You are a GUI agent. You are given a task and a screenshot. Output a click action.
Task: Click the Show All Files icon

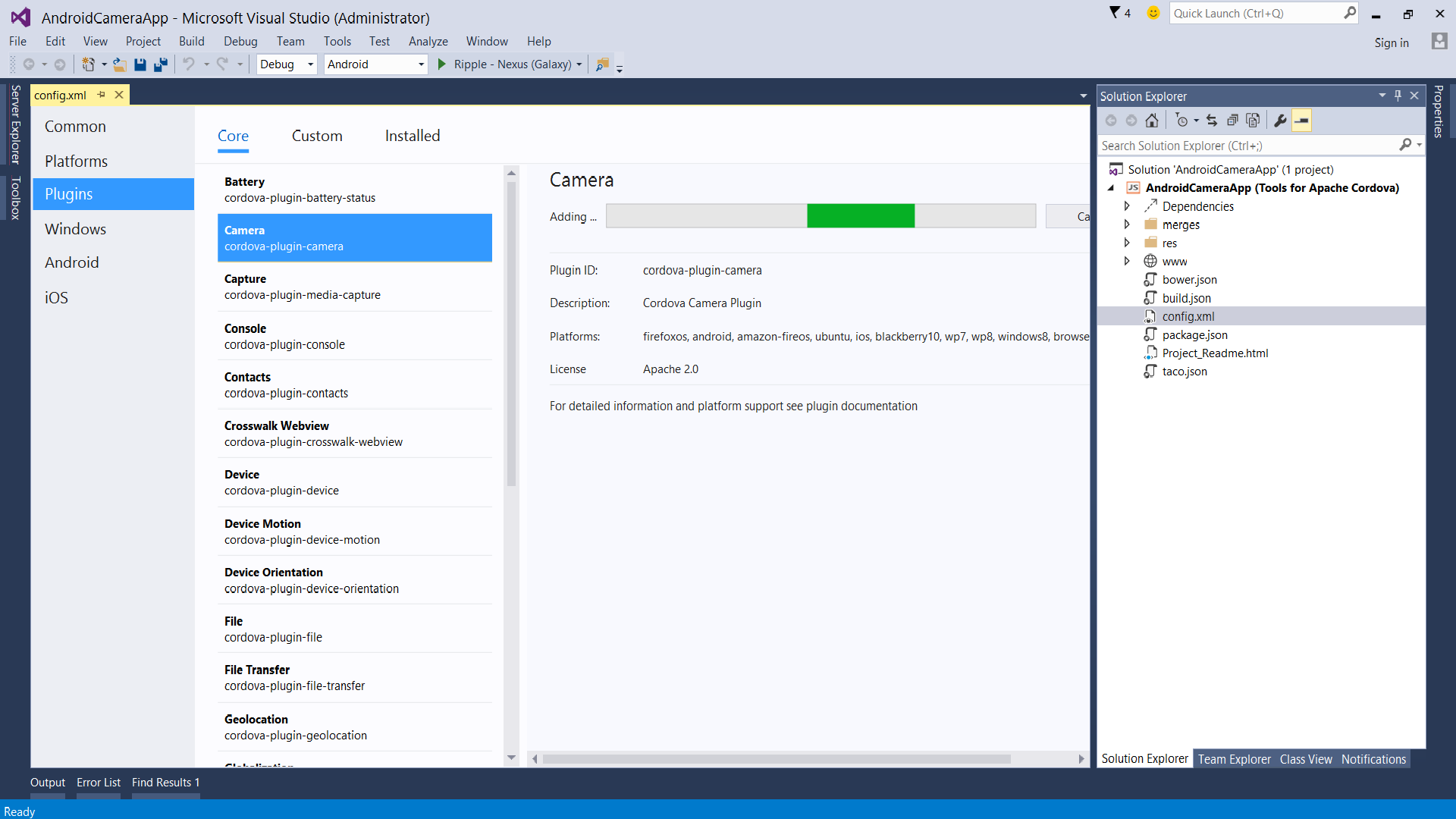[1253, 121]
